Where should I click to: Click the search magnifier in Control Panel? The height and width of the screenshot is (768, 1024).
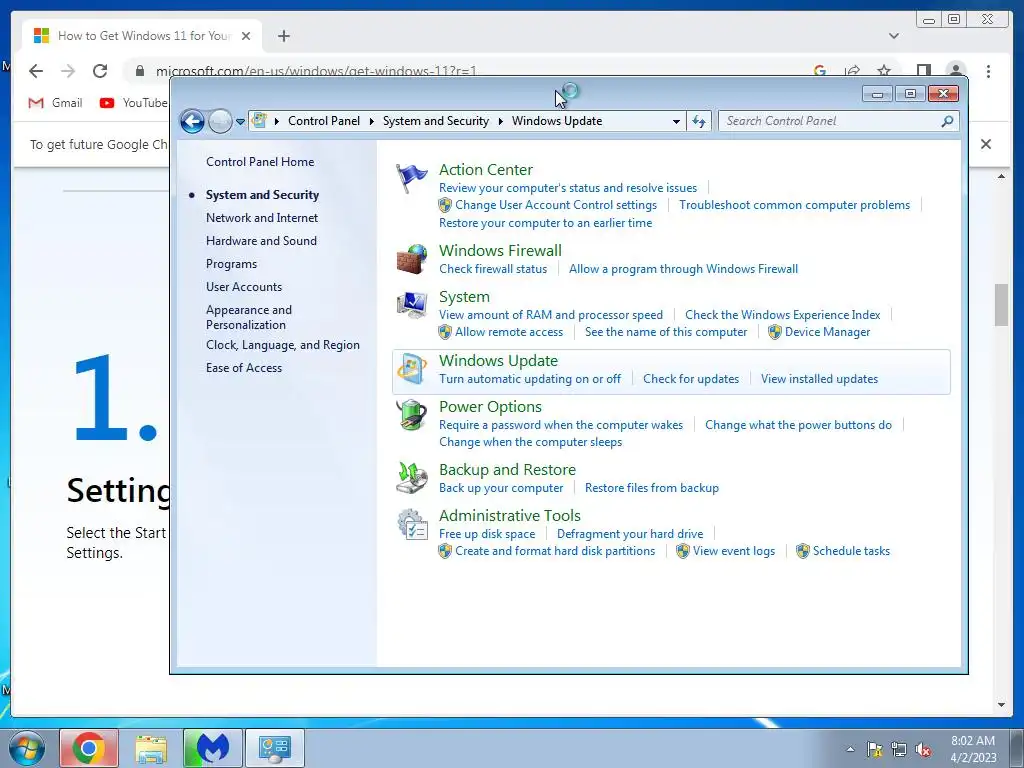(947, 121)
